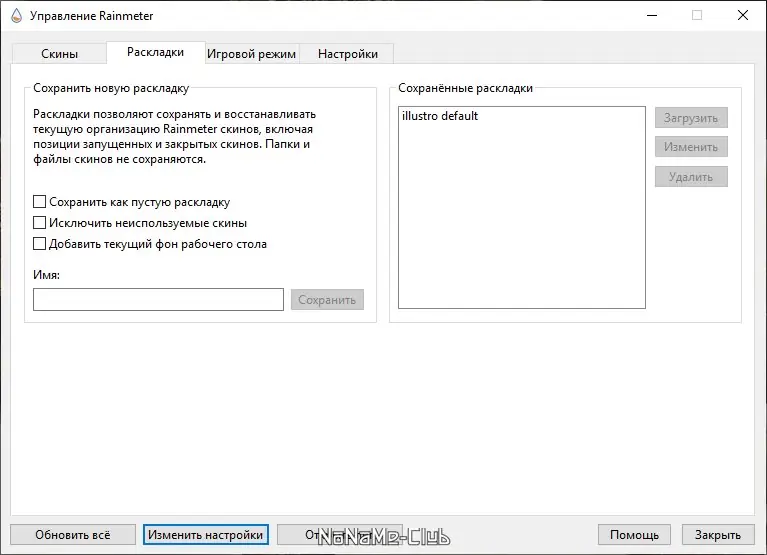Click the Изменить button

pos(691,147)
